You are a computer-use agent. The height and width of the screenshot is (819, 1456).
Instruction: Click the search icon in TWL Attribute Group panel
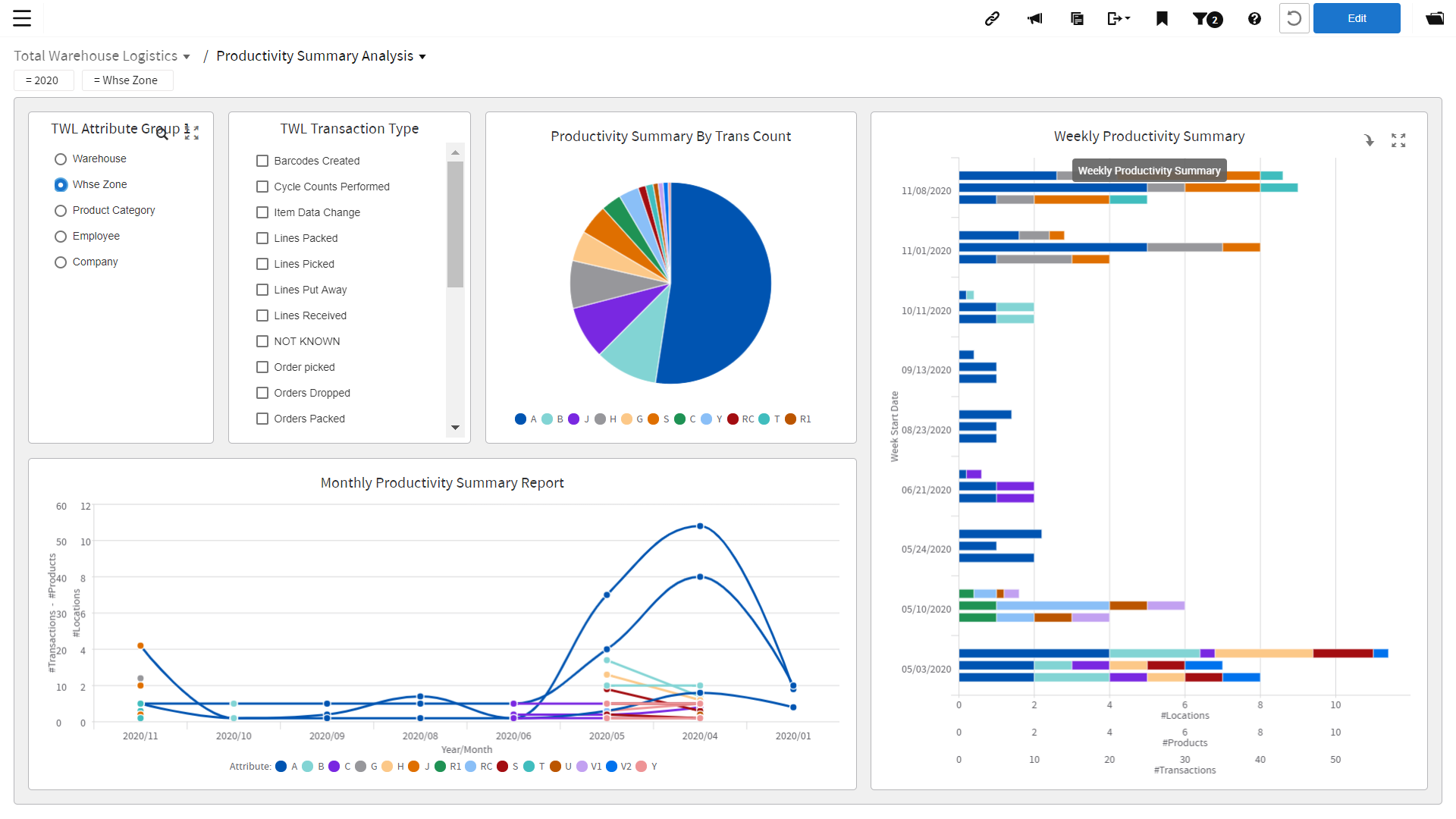[x=162, y=133]
